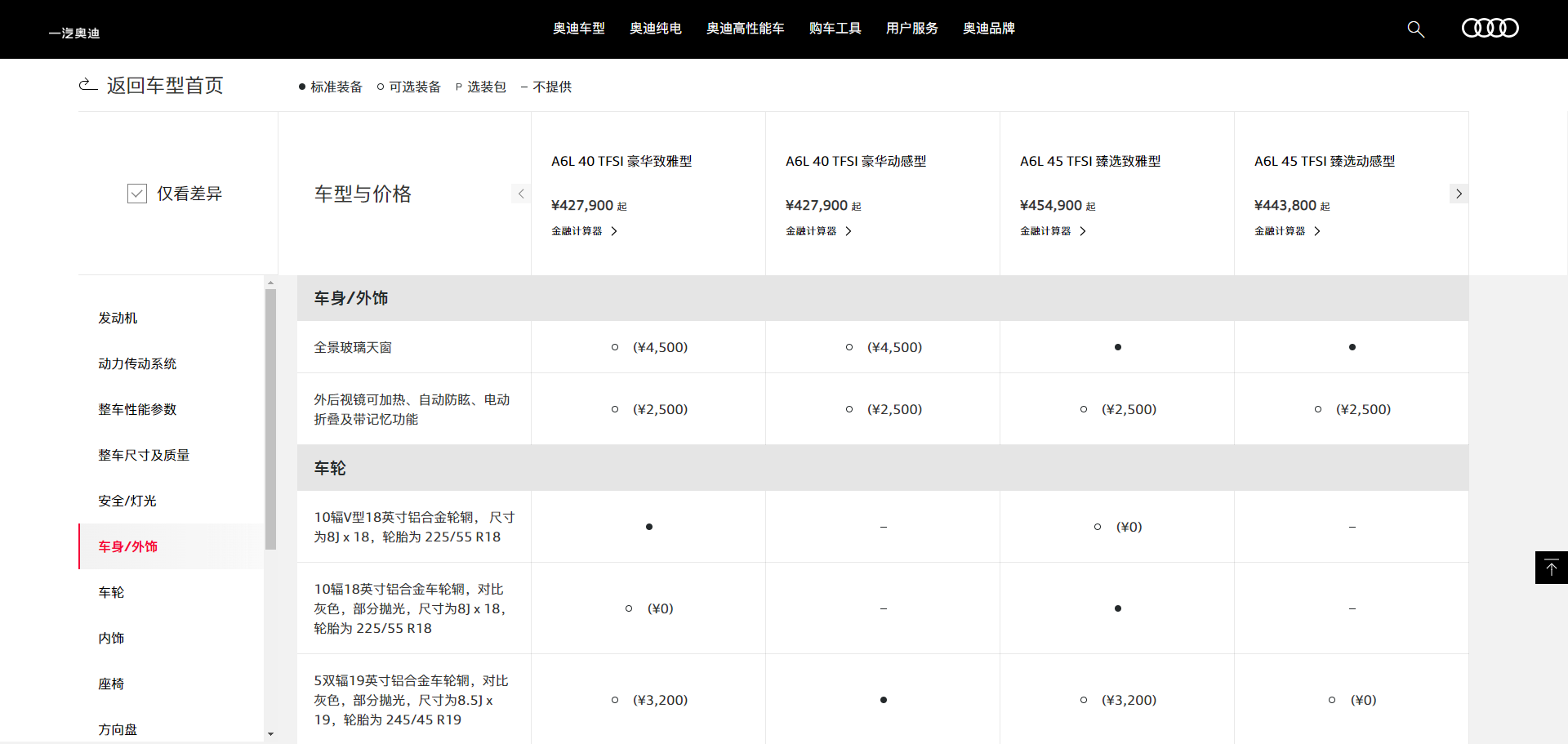The height and width of the screenshot is (744, 1568).
Task: Select optional panoramic sunroof for 豪华致雅型
Action: (x=615, y=347)
